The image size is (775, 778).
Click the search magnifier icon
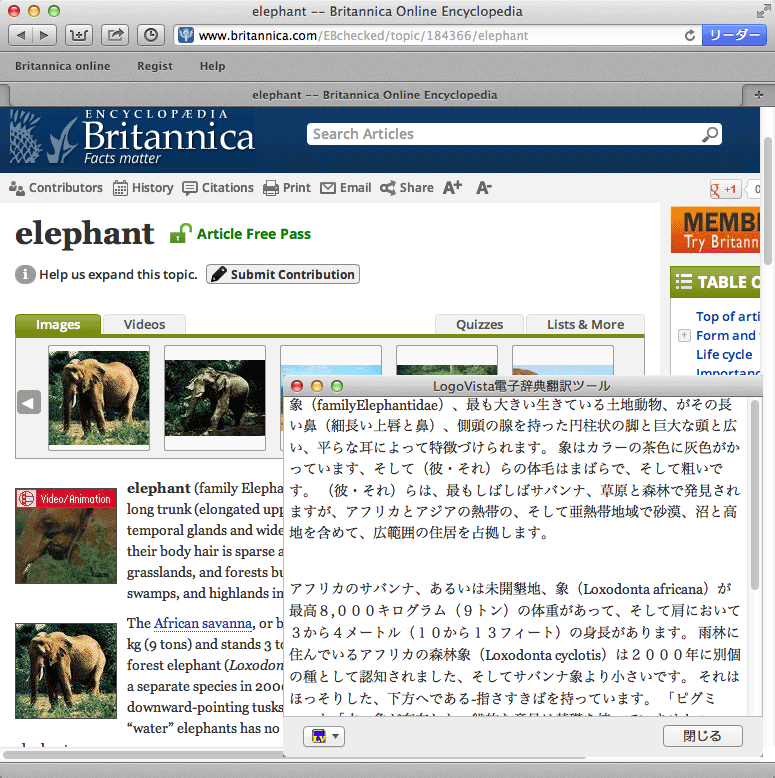[710, 134]
